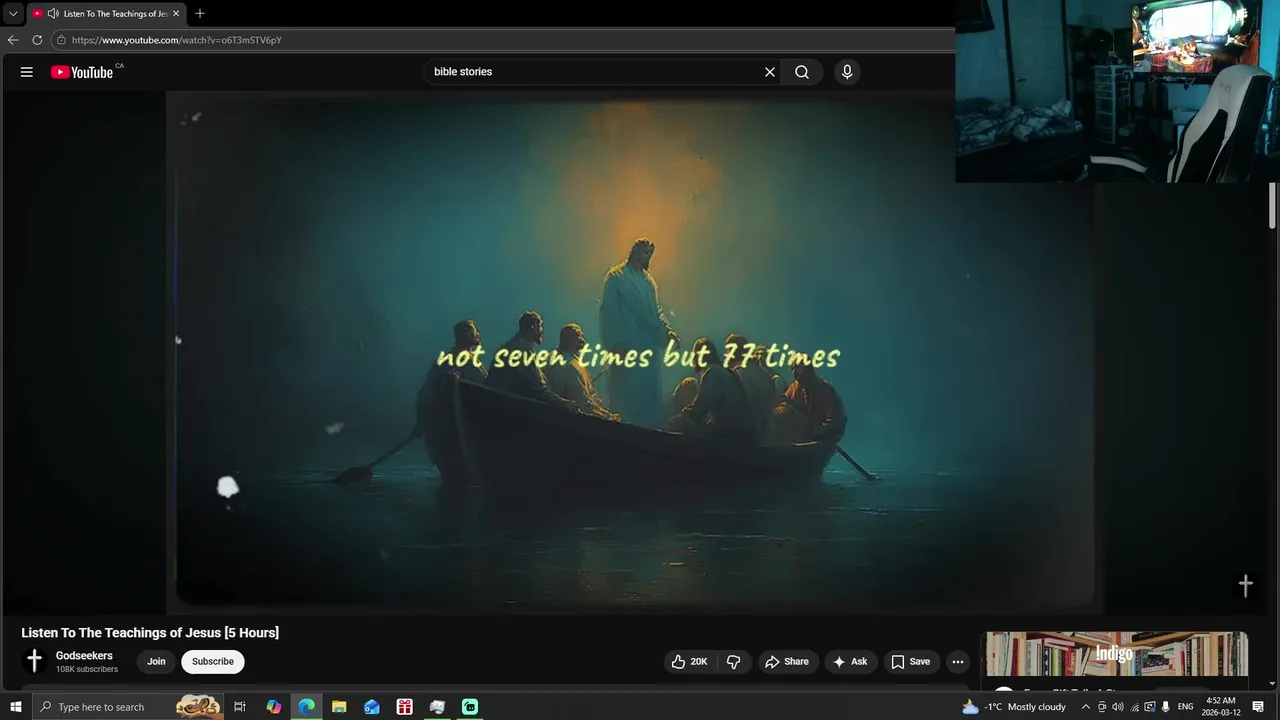The width and height of the screenshot is (1280, 720).
Task: Open File Explorer from taskbar
Action: [339, 707]
